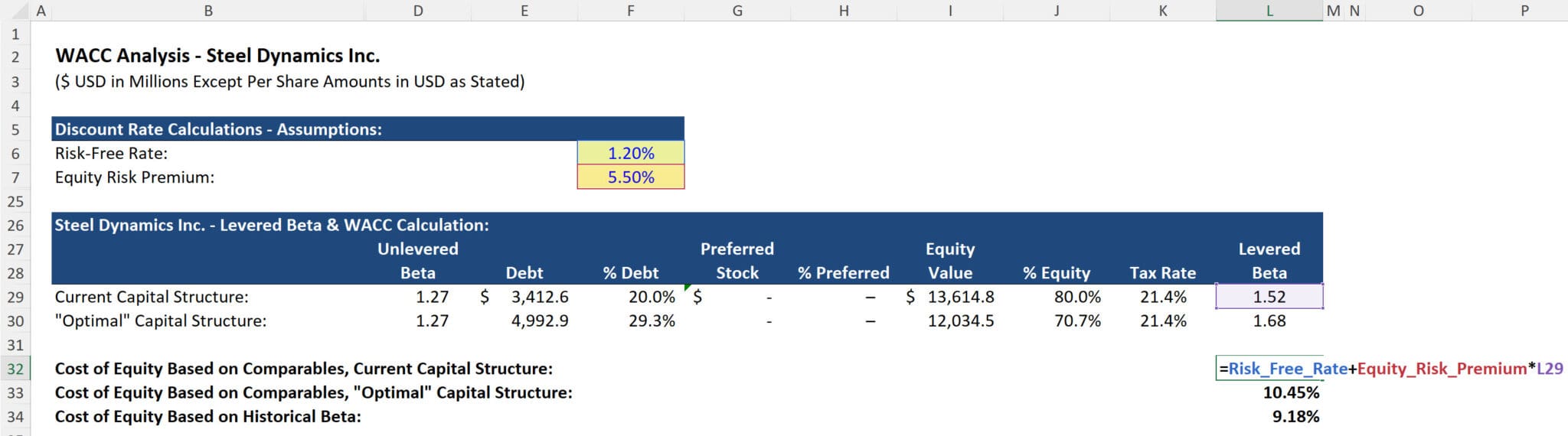Image resolution: width=1568 pixels, height=436 pixels.
Task: Click the Risk-Free Rate value cell 1.20%
Action: point(631,153)
